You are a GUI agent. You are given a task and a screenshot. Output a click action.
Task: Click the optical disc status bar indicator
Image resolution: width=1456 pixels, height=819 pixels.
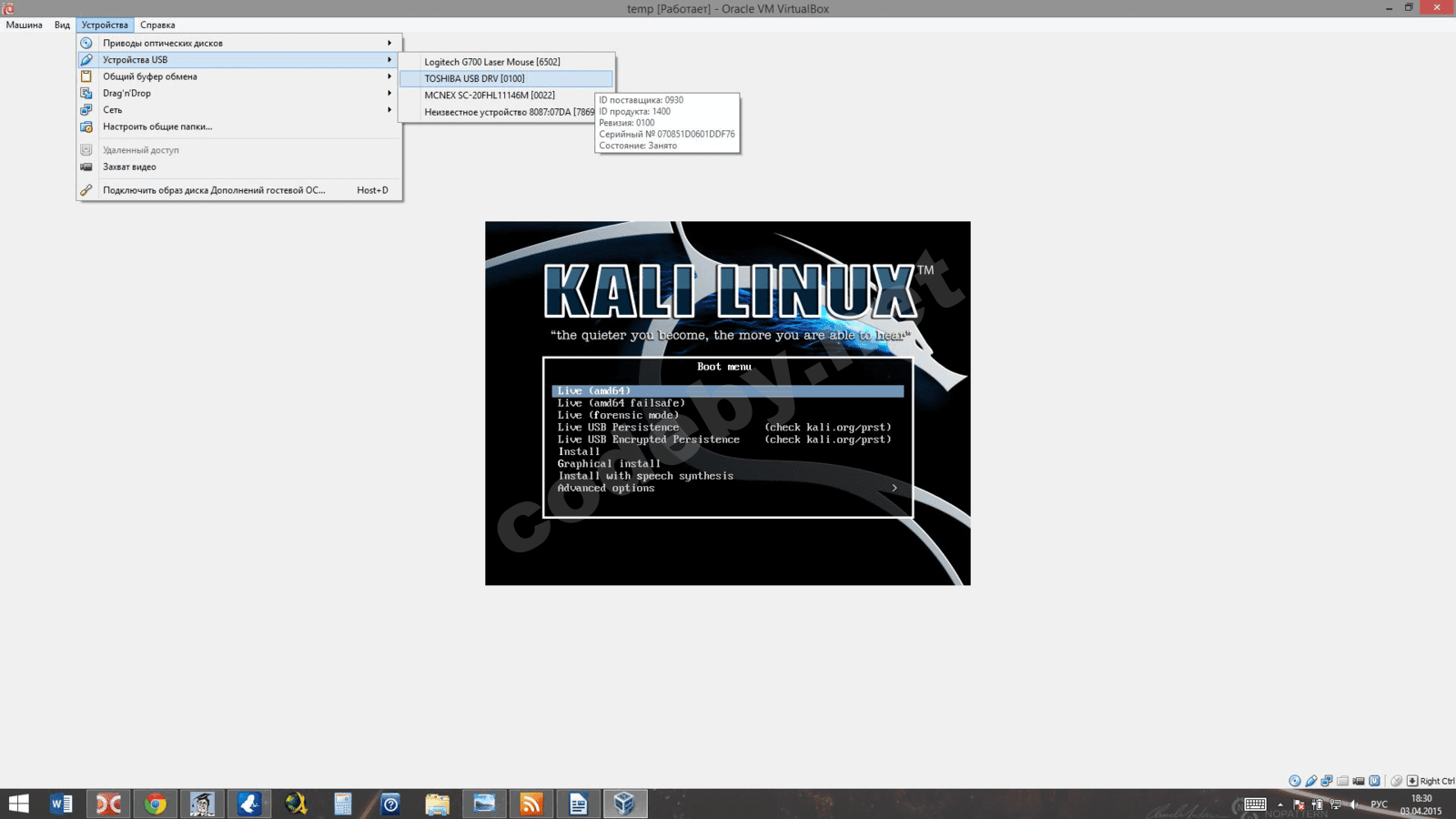(x=1295, y=781)
